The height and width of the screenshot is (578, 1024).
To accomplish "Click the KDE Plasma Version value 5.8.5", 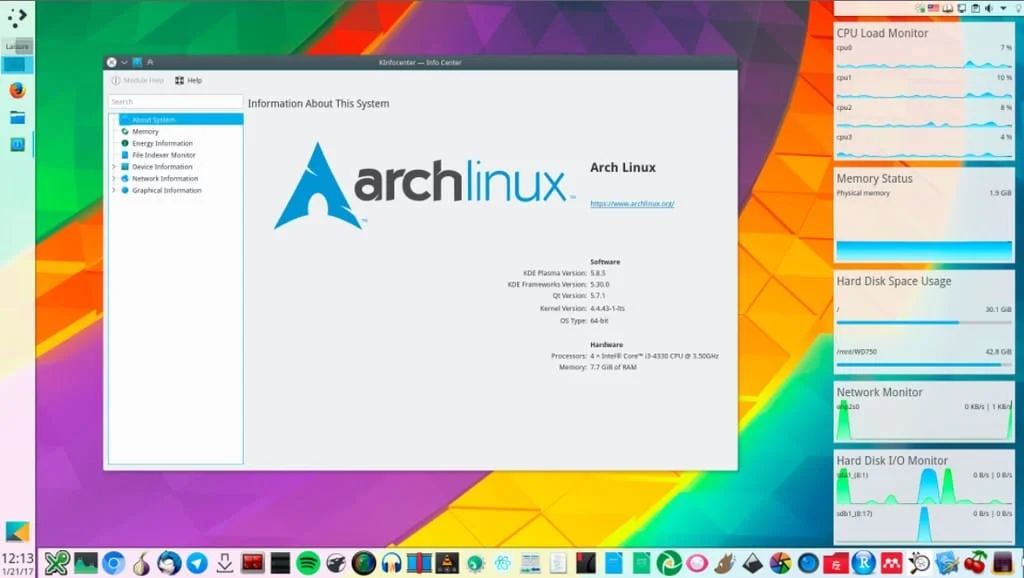I will click(598, 273).
